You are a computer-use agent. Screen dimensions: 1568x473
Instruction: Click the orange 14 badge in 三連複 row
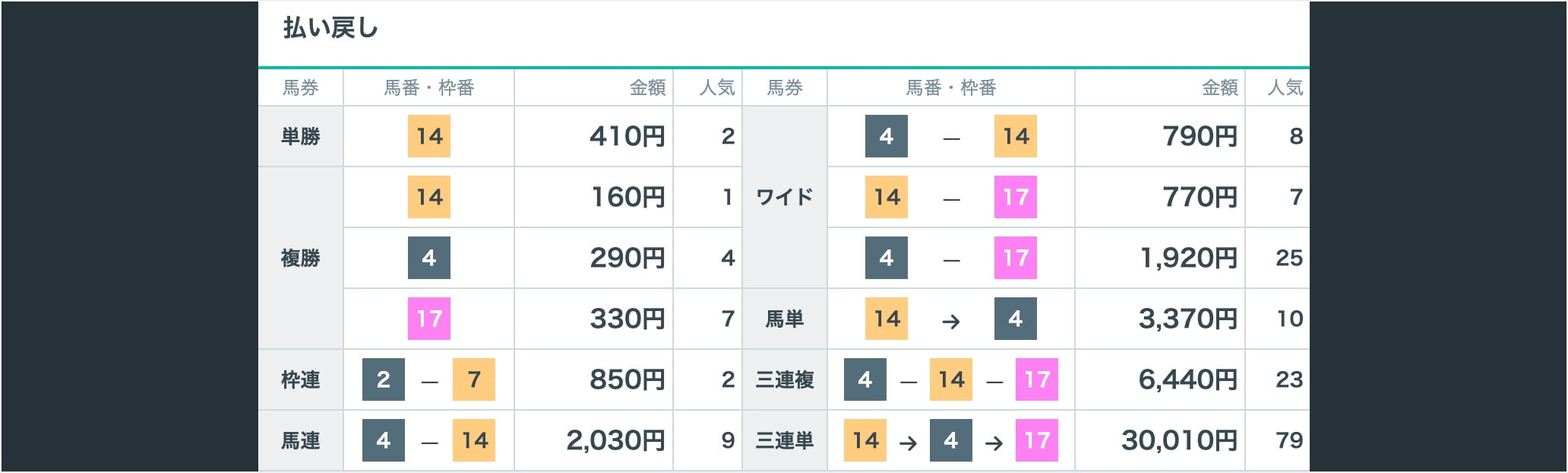(x=950, y=379)
